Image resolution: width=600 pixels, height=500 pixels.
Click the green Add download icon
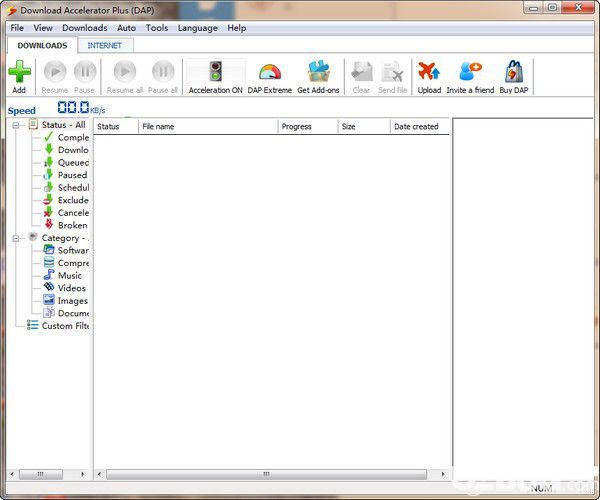click(20, 72)
